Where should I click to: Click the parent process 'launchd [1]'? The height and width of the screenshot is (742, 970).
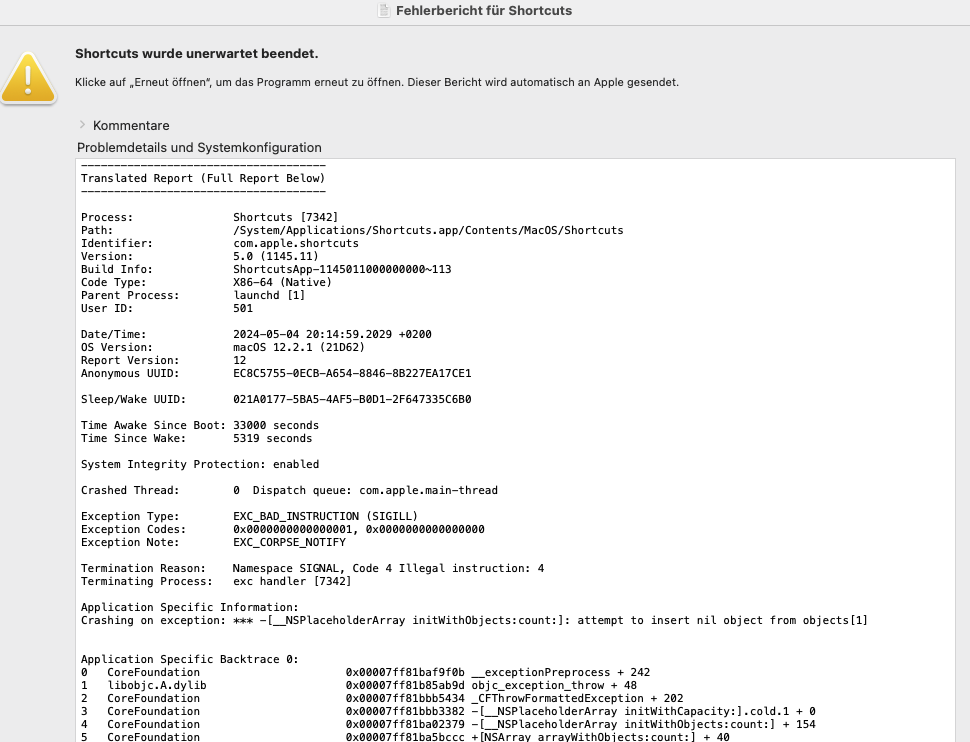269,295
